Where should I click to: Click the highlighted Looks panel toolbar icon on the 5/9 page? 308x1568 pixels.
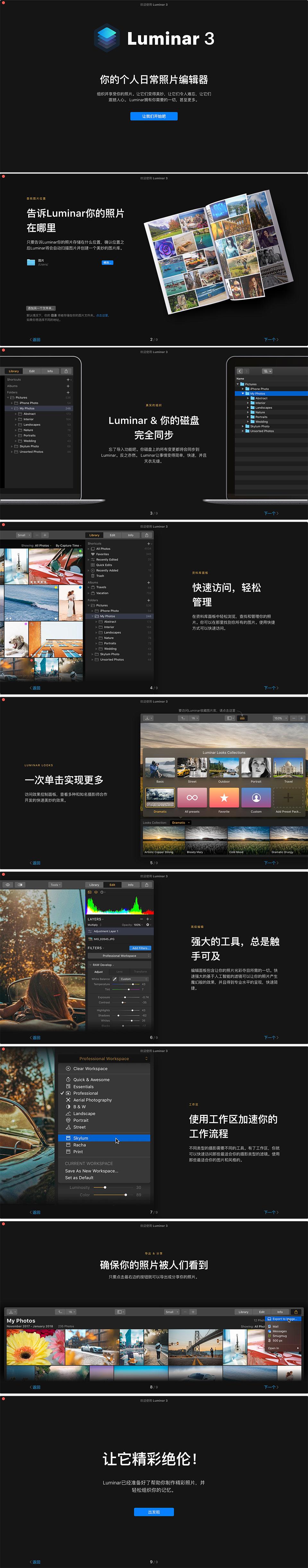(x=242, y=718)
